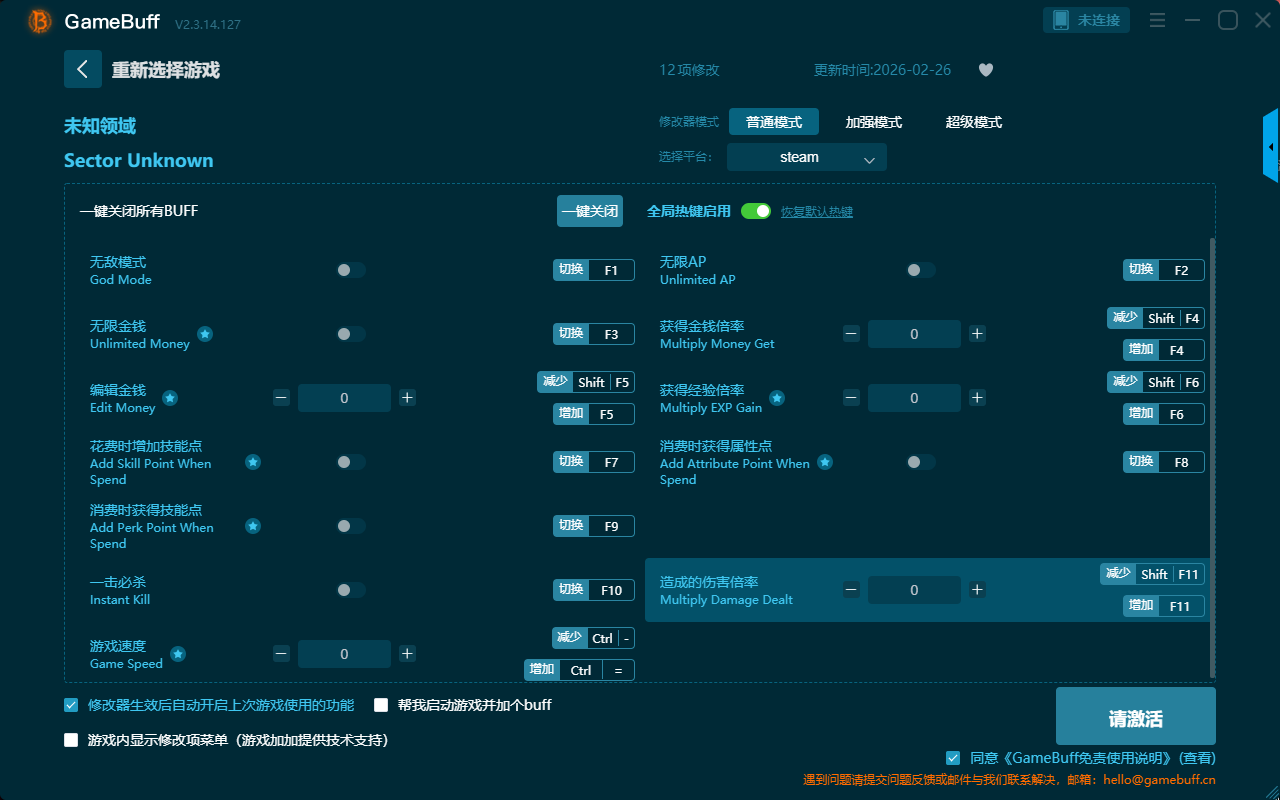The height and width of the screenshot is (800, 1280).
Task: Click the star icon next to Unlimited Money
Action: coord(205,334)
